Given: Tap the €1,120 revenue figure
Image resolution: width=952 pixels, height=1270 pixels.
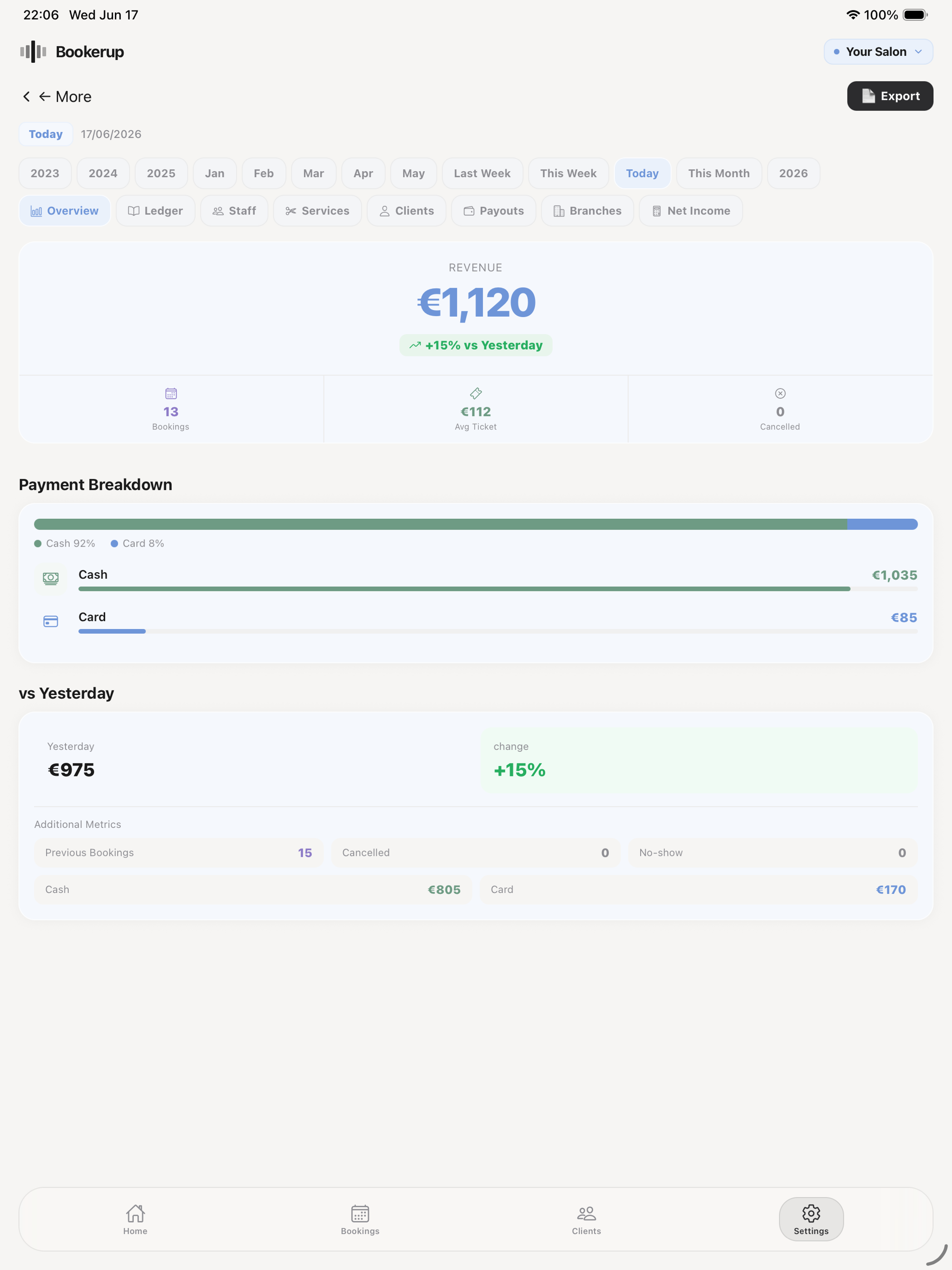Looking at the screenshot, I should click(x=476, y=303).
